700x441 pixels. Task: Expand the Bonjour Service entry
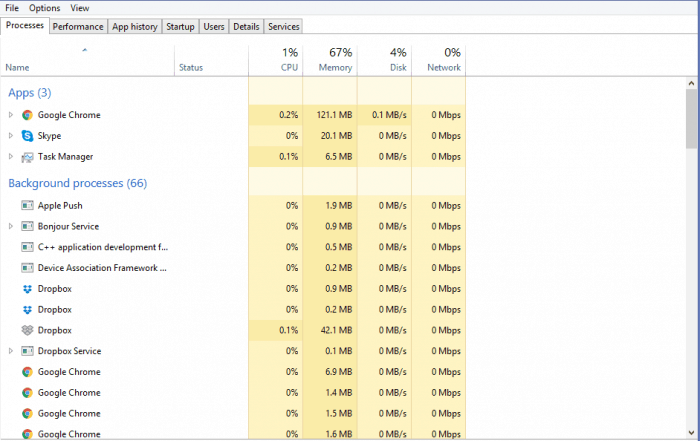pos(11,226)
